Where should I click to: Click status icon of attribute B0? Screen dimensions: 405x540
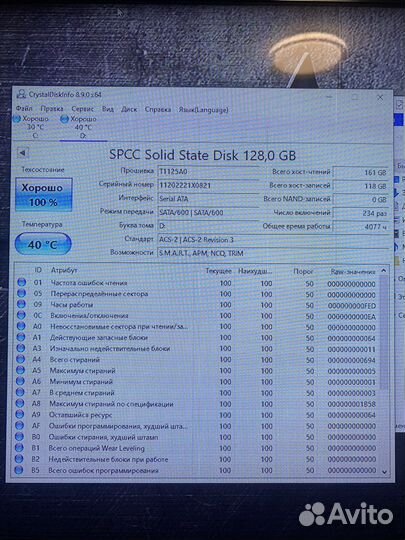[x=19, y=437]
